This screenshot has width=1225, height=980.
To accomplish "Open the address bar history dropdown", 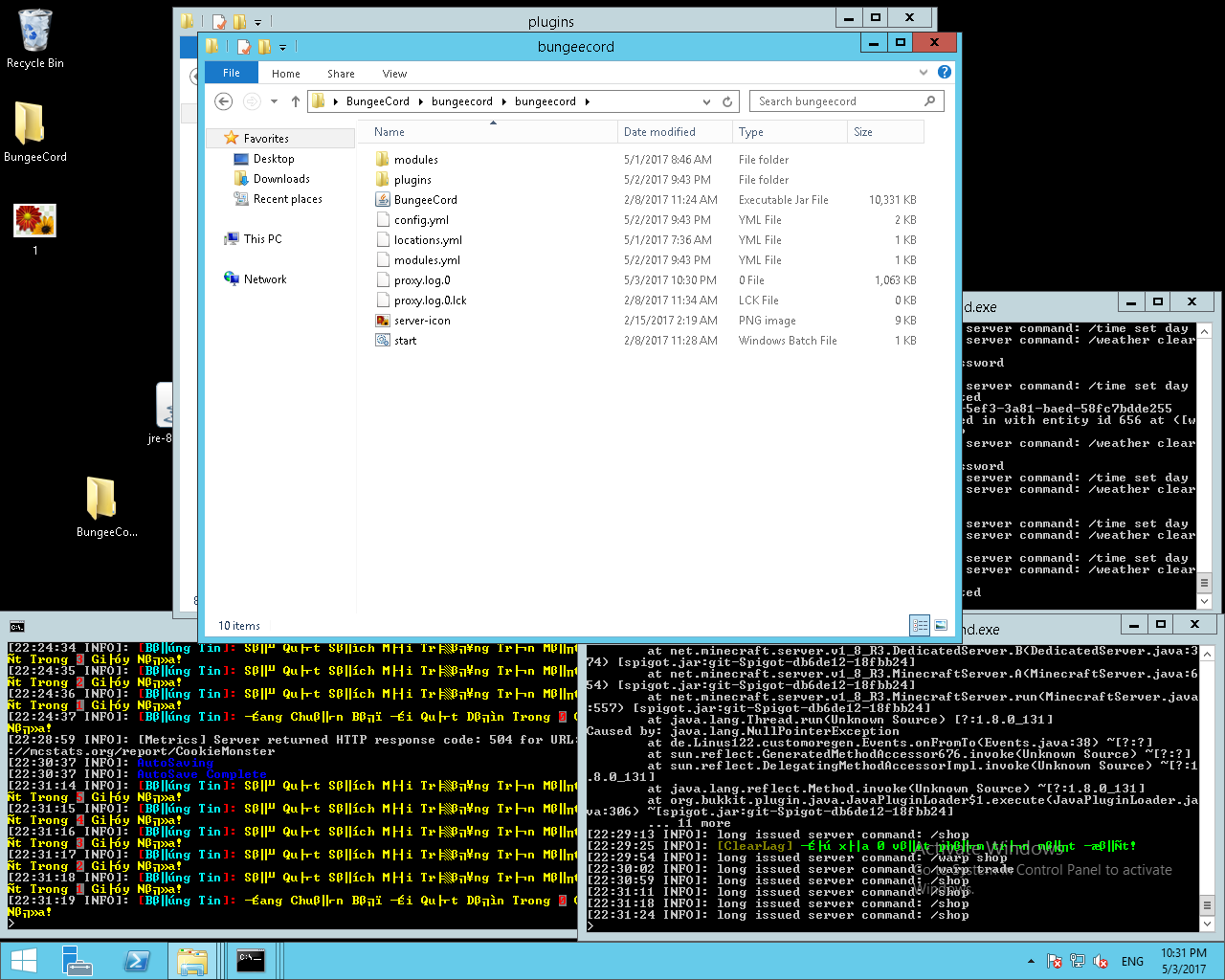I will pyautogui.click(x=706, y=101).
